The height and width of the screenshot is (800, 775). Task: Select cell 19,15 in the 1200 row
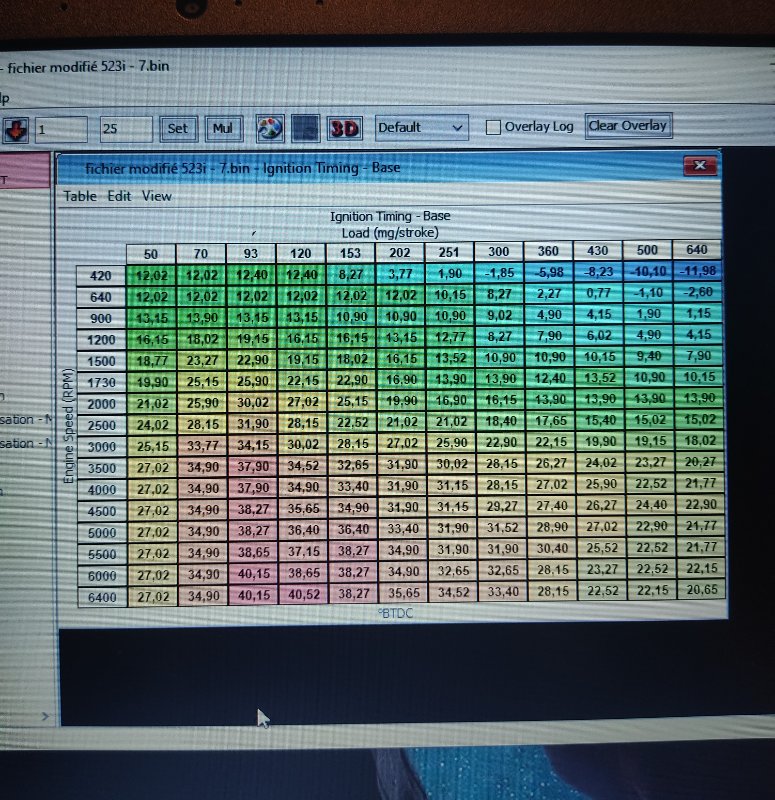(252, 339)
